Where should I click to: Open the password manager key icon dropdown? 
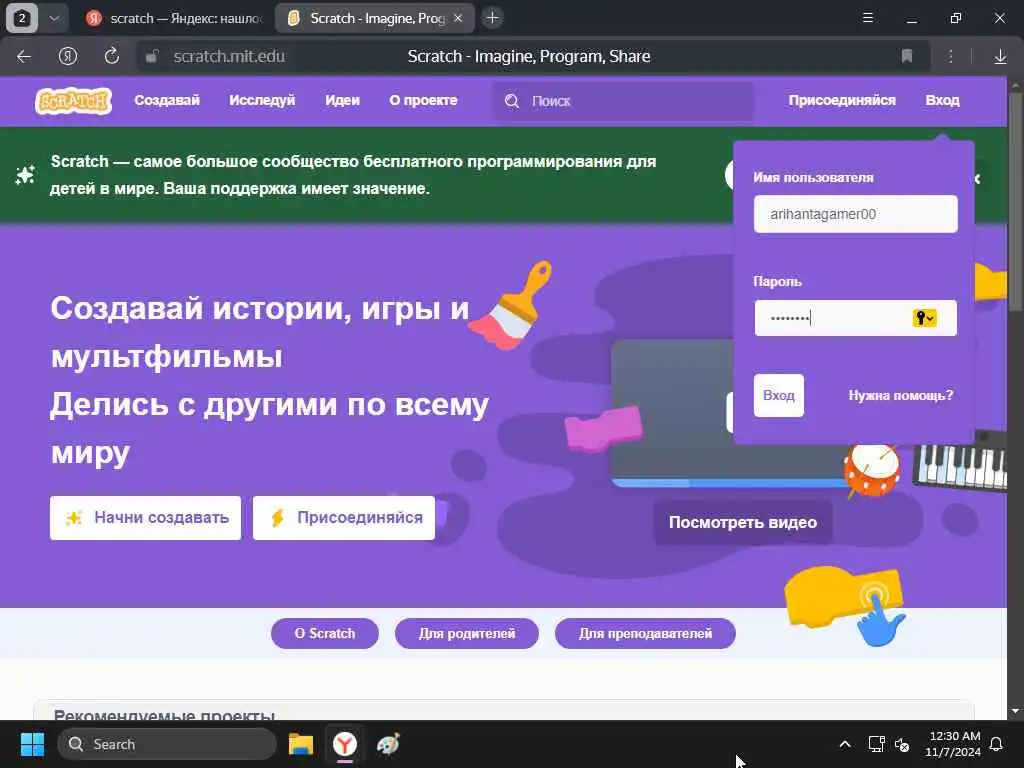[925, 318]
